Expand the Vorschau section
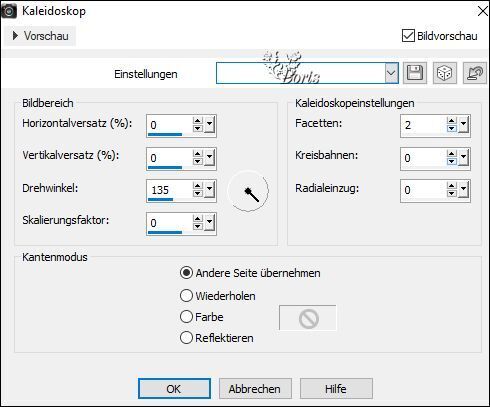This screenshot has height=407, width=490. pyautogui.click(x=40, y=36)
